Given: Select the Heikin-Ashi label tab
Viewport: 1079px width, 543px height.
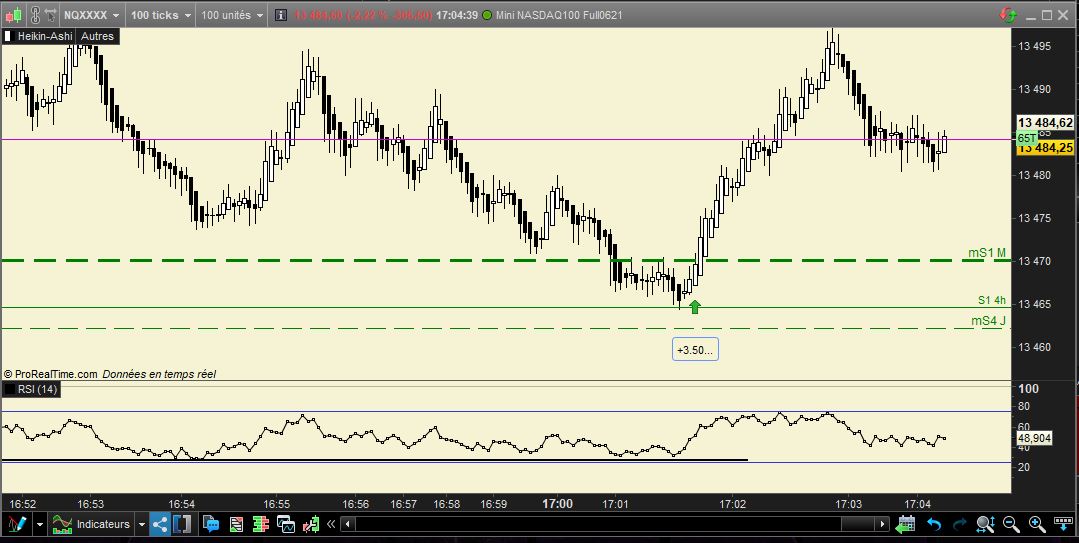Looking at the screenshot, I should click(x=45, y=36).
